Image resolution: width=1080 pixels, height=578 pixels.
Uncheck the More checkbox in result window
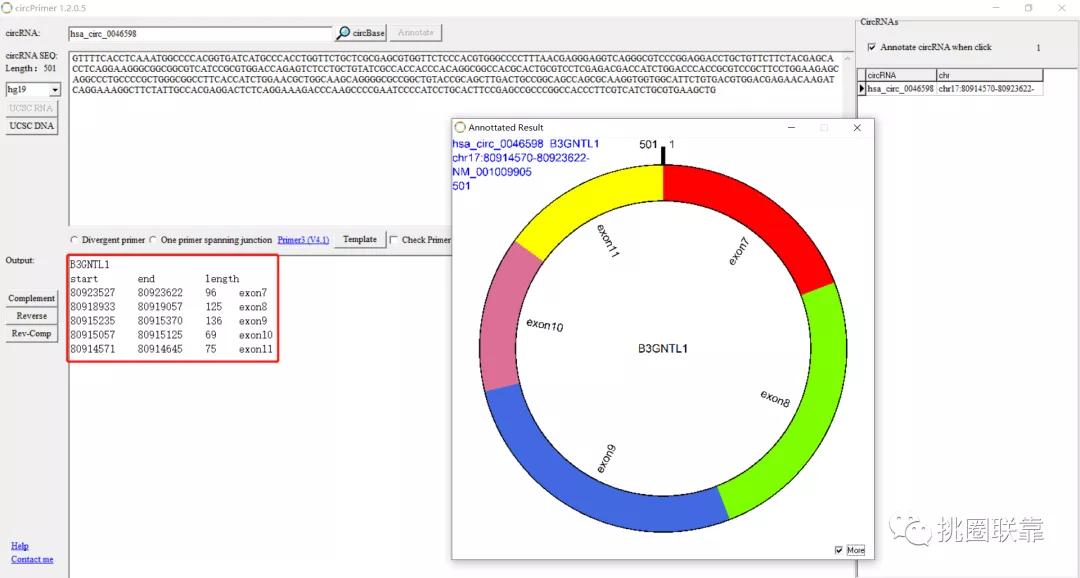pyautogui.click(x=839, y=550)
